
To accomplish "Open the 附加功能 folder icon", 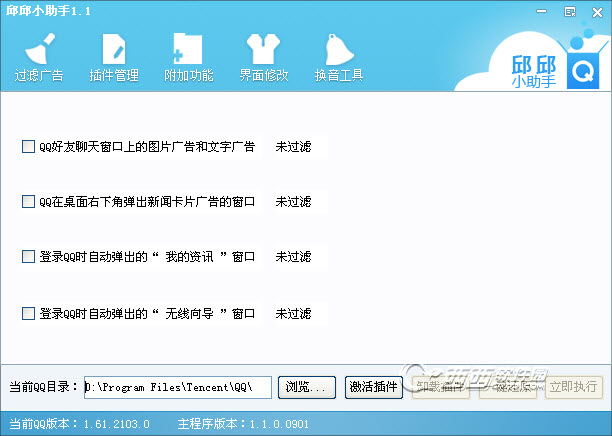I will point(188,49).
